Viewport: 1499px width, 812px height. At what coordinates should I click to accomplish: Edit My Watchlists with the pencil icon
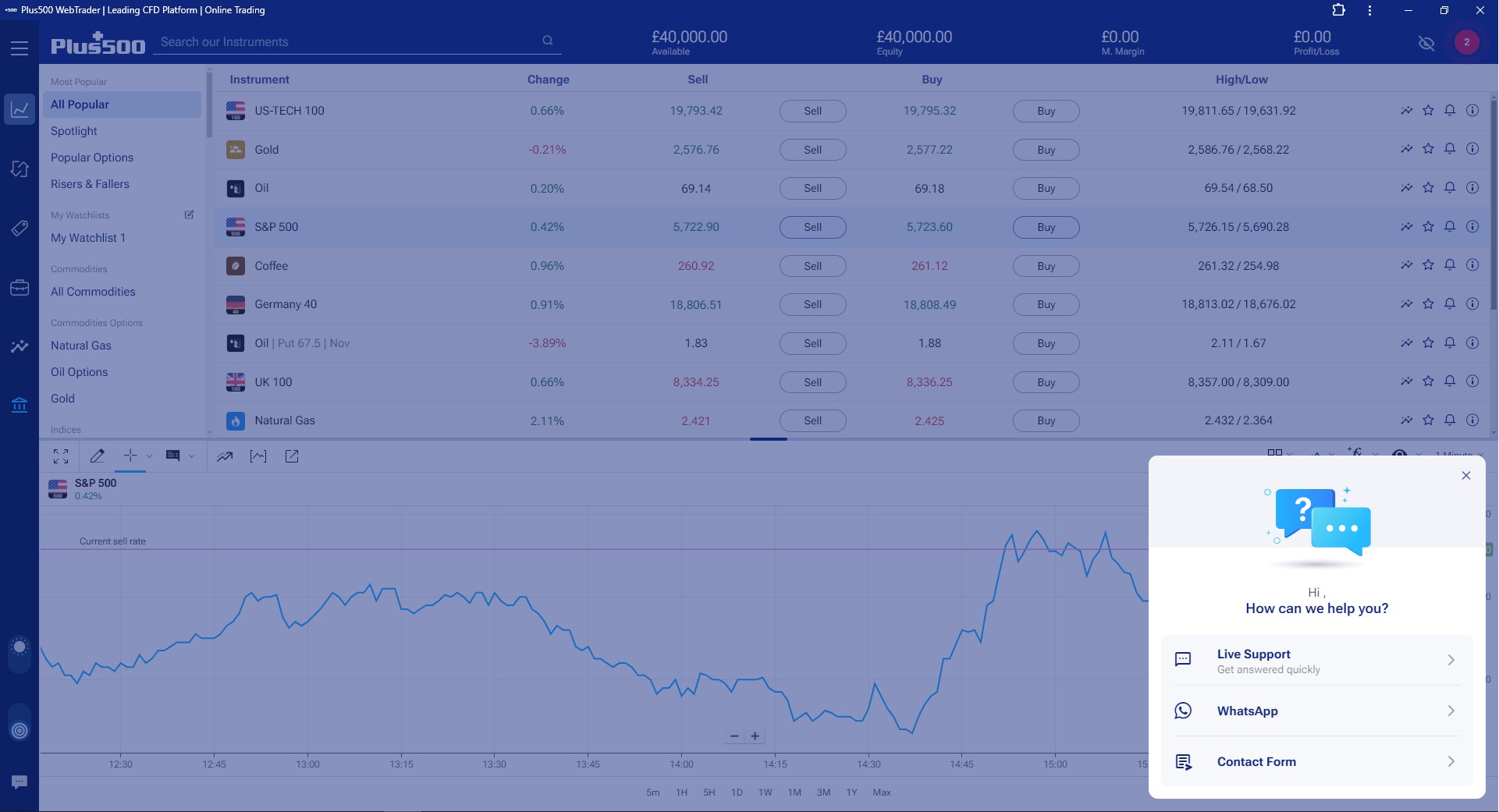[x=189, y=215]
